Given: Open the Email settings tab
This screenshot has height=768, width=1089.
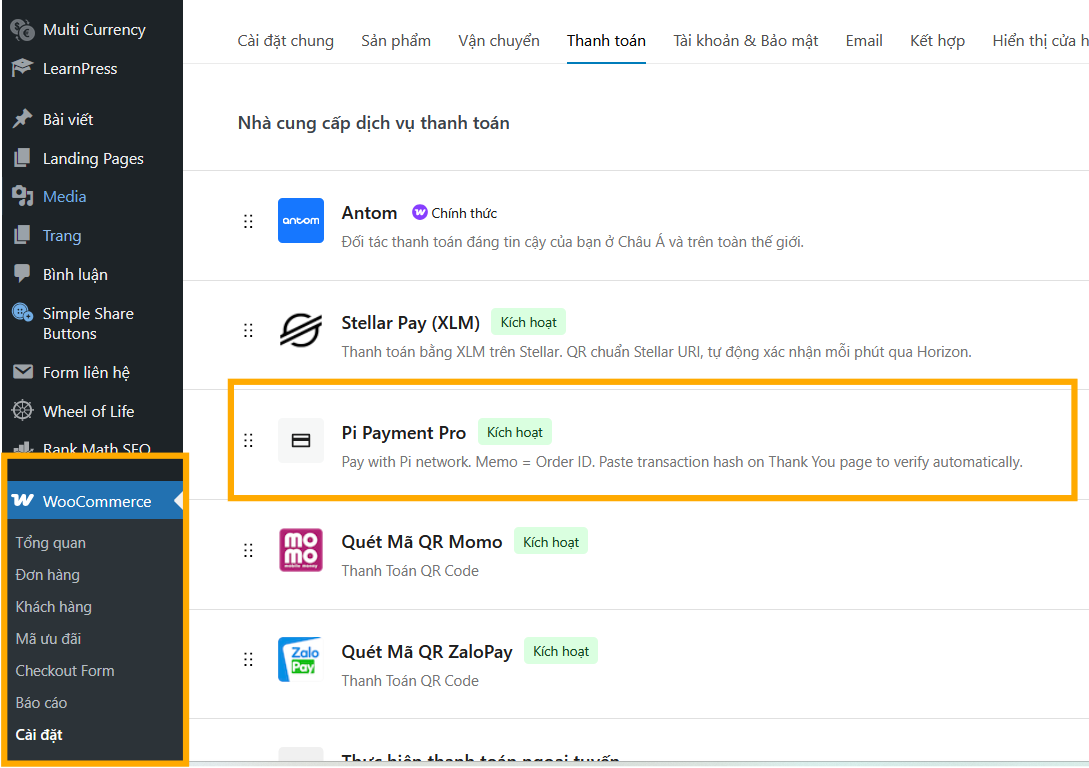Looking at the screenshot, I should [x=864, y=41].
